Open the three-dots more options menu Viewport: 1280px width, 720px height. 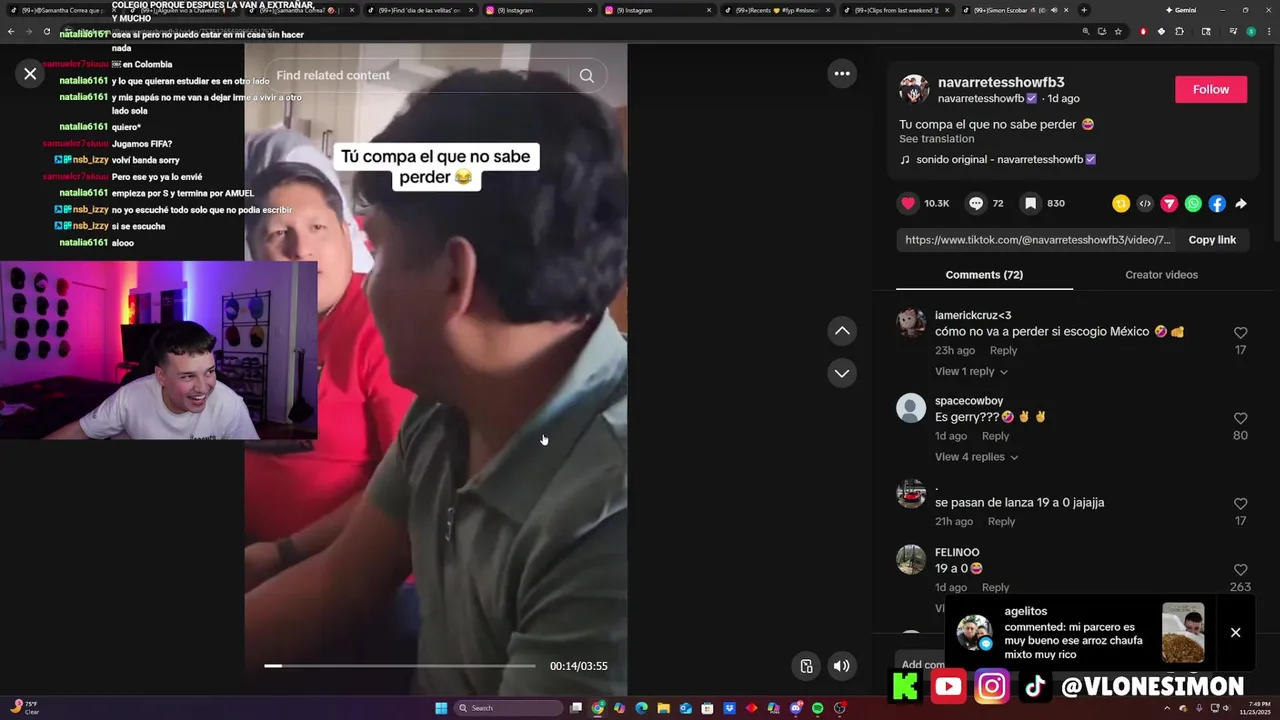[x=842, y=73]
